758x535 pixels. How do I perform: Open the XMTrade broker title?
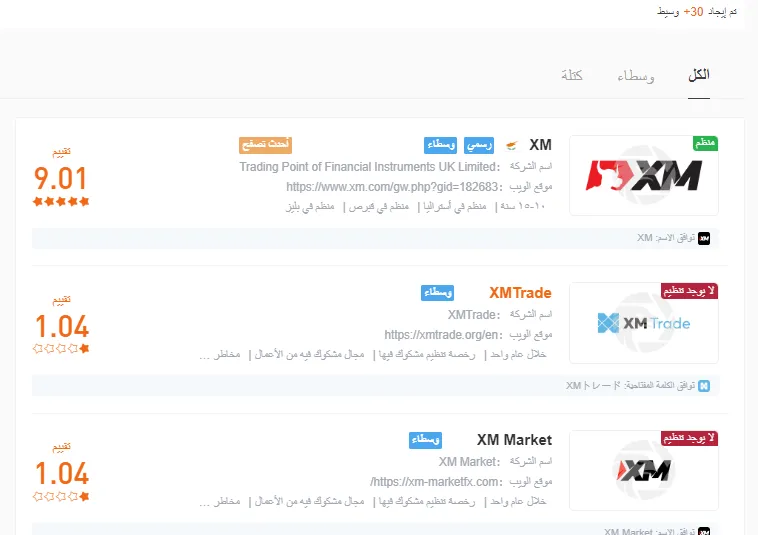tap(520, 293)
